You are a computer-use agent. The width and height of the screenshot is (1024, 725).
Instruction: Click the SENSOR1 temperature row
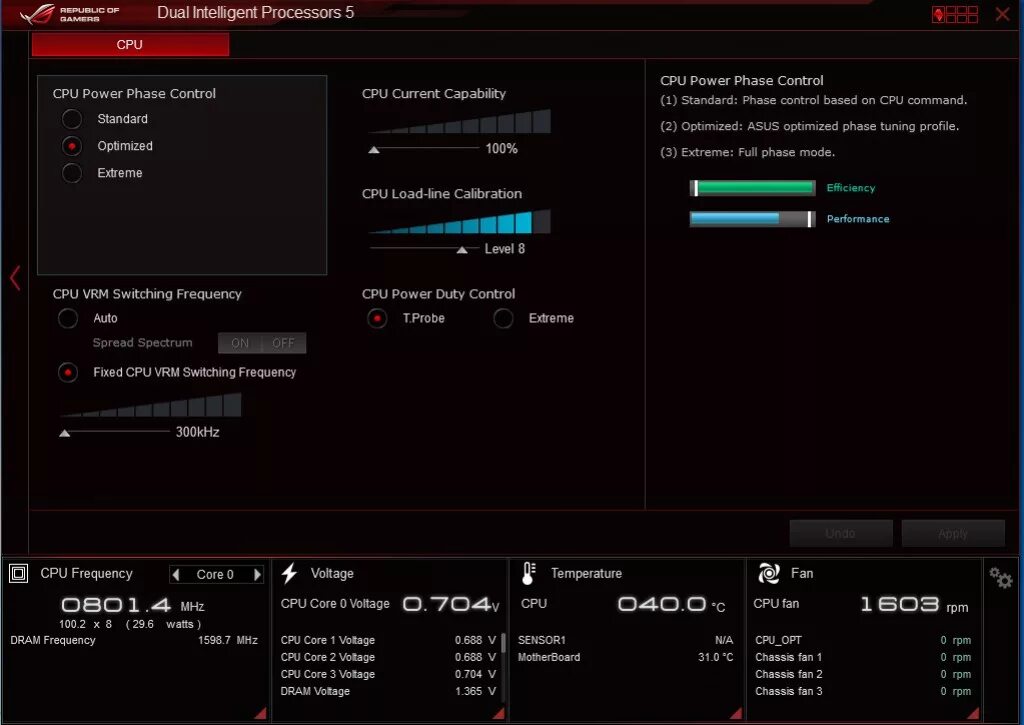tap(626, 640)
